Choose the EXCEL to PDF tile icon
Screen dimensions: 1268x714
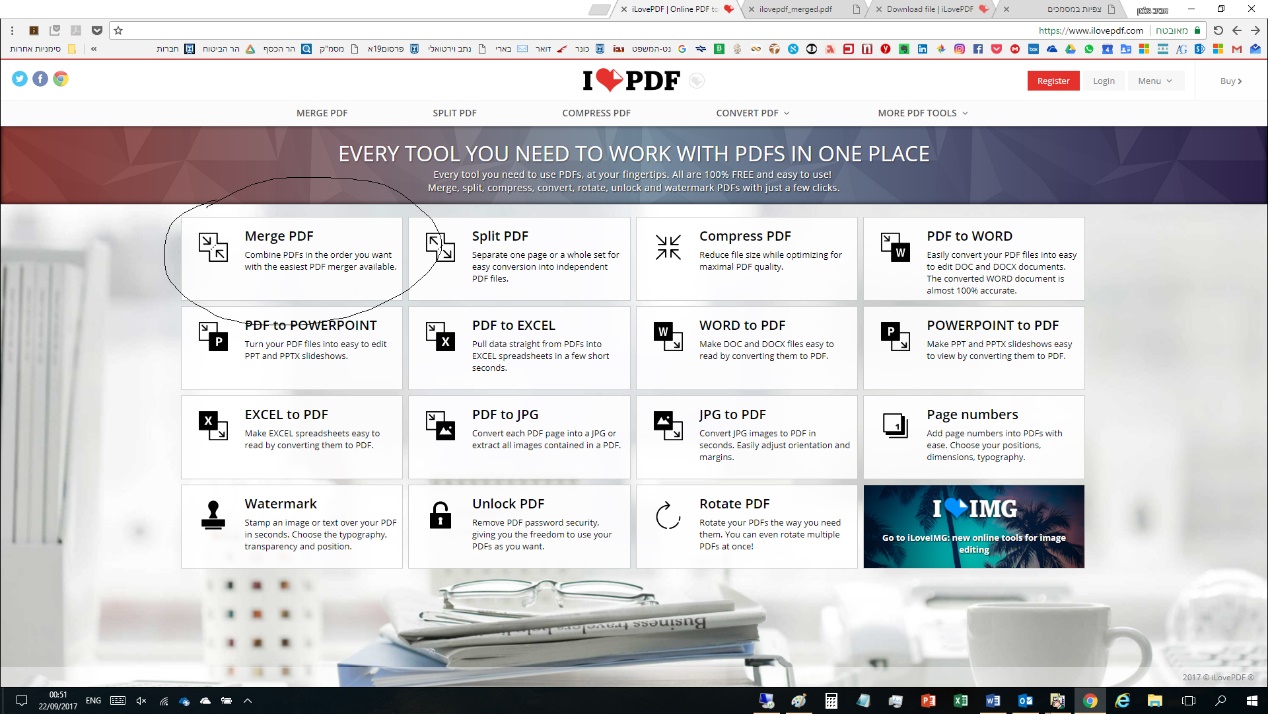pos(213,425)
